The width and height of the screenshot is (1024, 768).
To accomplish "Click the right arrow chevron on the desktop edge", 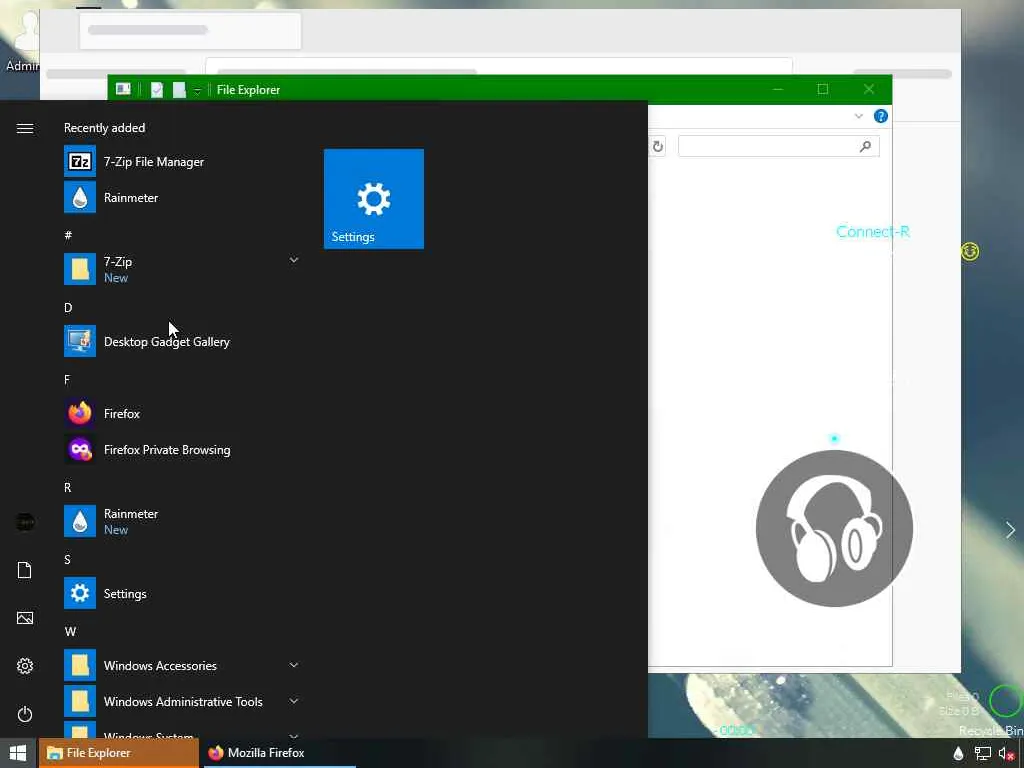I will click(1010, 530).
